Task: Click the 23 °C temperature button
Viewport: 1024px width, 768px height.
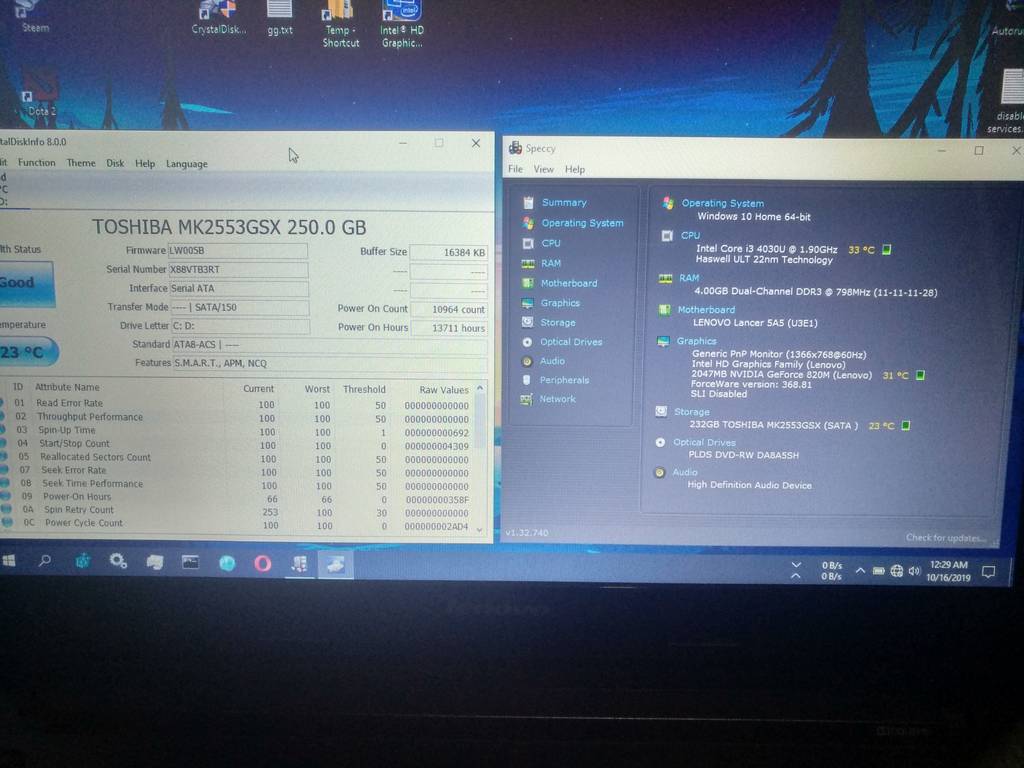Action: point(27,353)
